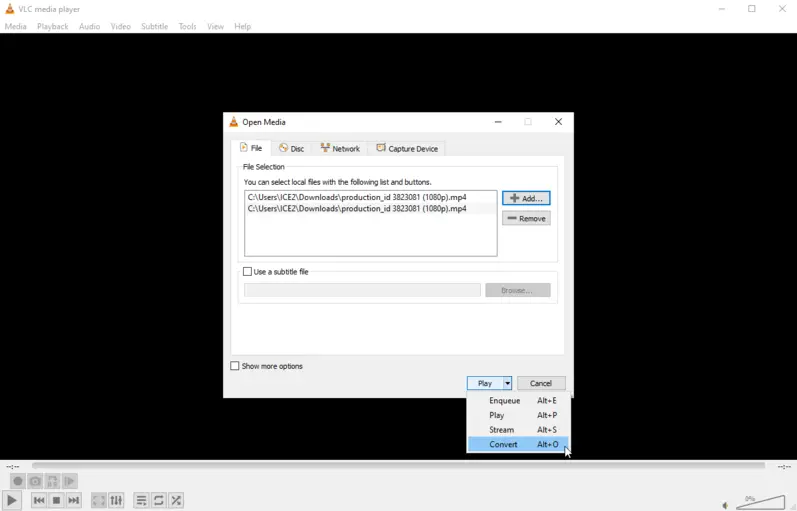Open the View menu

click(215, 26)
